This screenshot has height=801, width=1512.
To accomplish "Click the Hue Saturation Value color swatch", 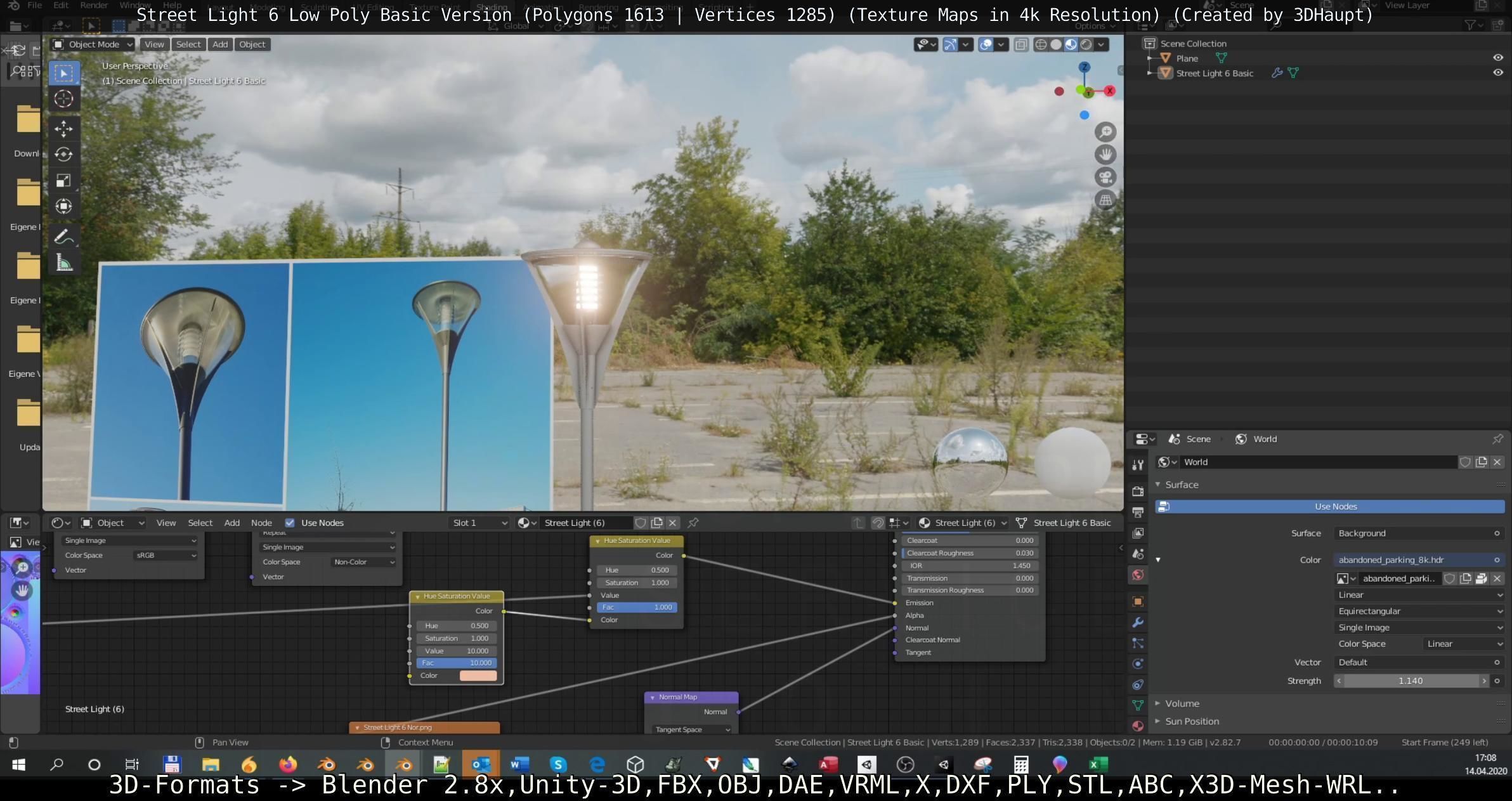I will [x=478, y=675].
